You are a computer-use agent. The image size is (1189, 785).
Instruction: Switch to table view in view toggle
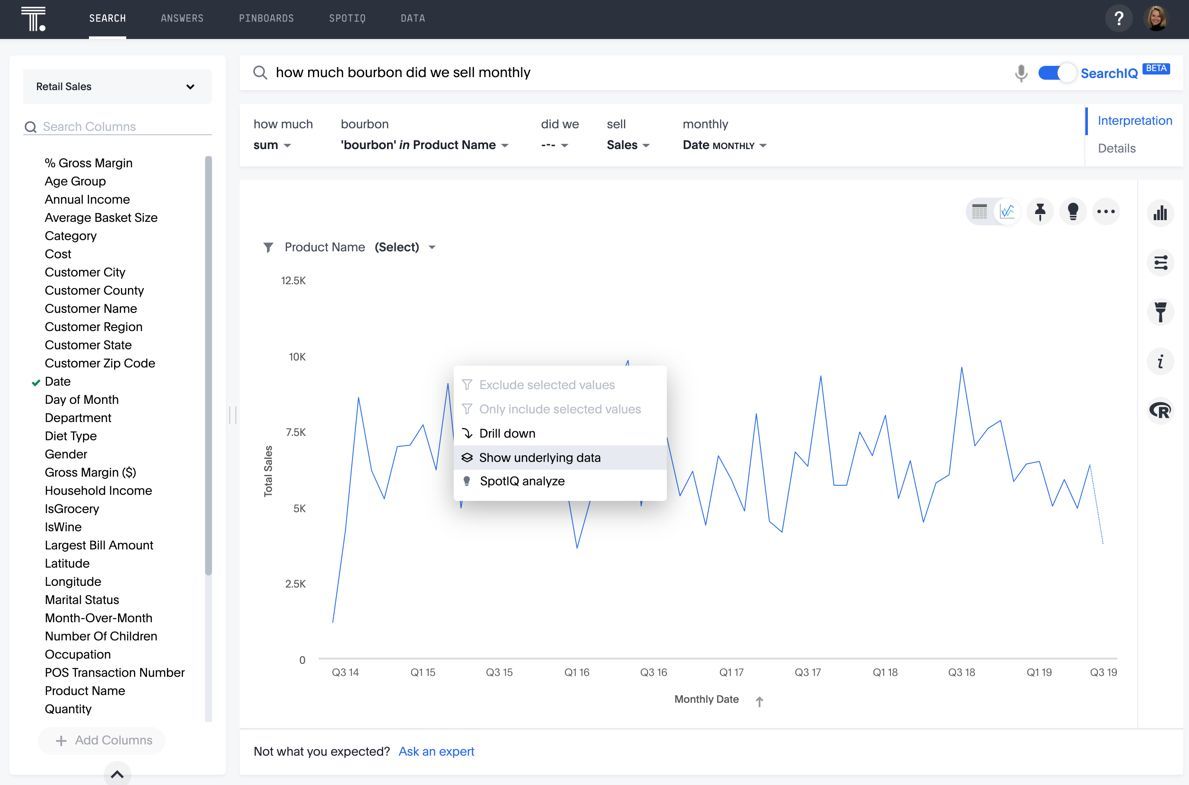[980, 211]
